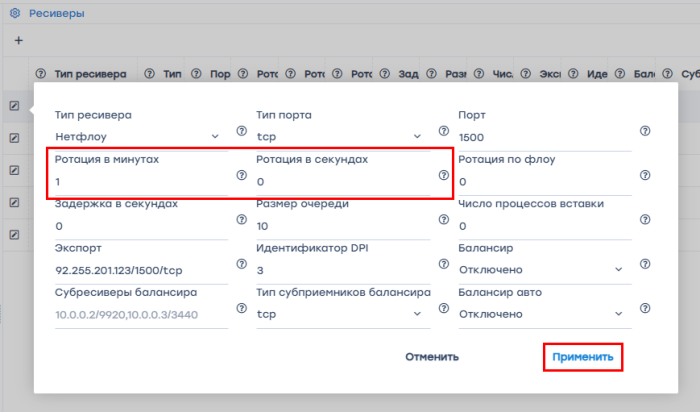Viewport: 700px width, 412px height.
Task: Show help for the Порт field
Action: pos(645,131)
